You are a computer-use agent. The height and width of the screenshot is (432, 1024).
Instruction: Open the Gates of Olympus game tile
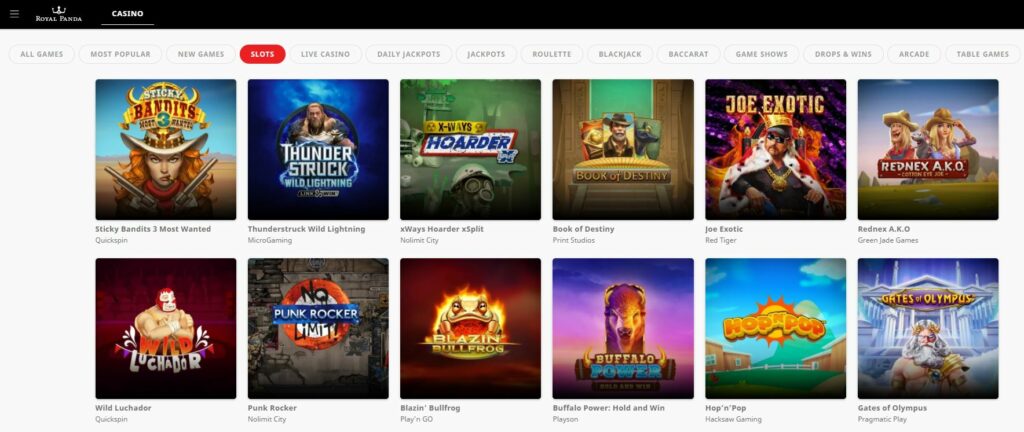pyautogui.click(x=928, y=328)
